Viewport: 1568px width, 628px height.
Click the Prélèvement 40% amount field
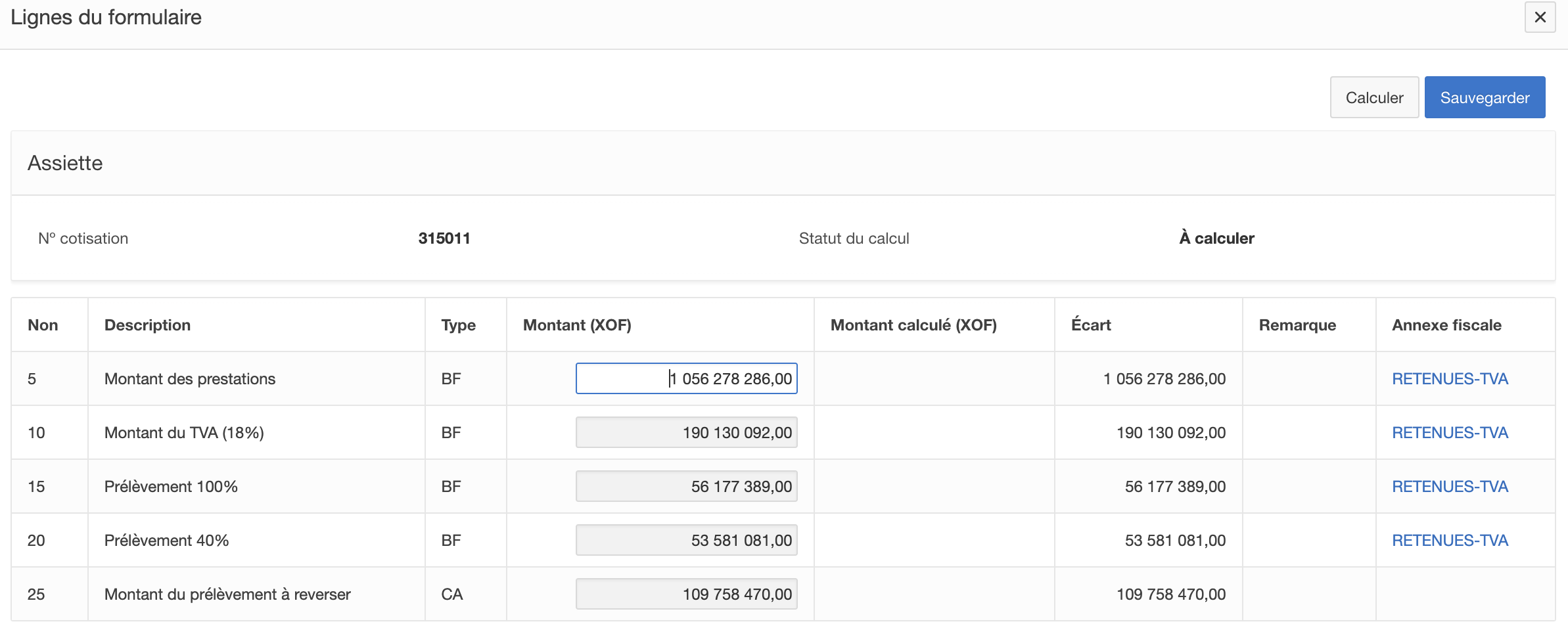point(686,541)
